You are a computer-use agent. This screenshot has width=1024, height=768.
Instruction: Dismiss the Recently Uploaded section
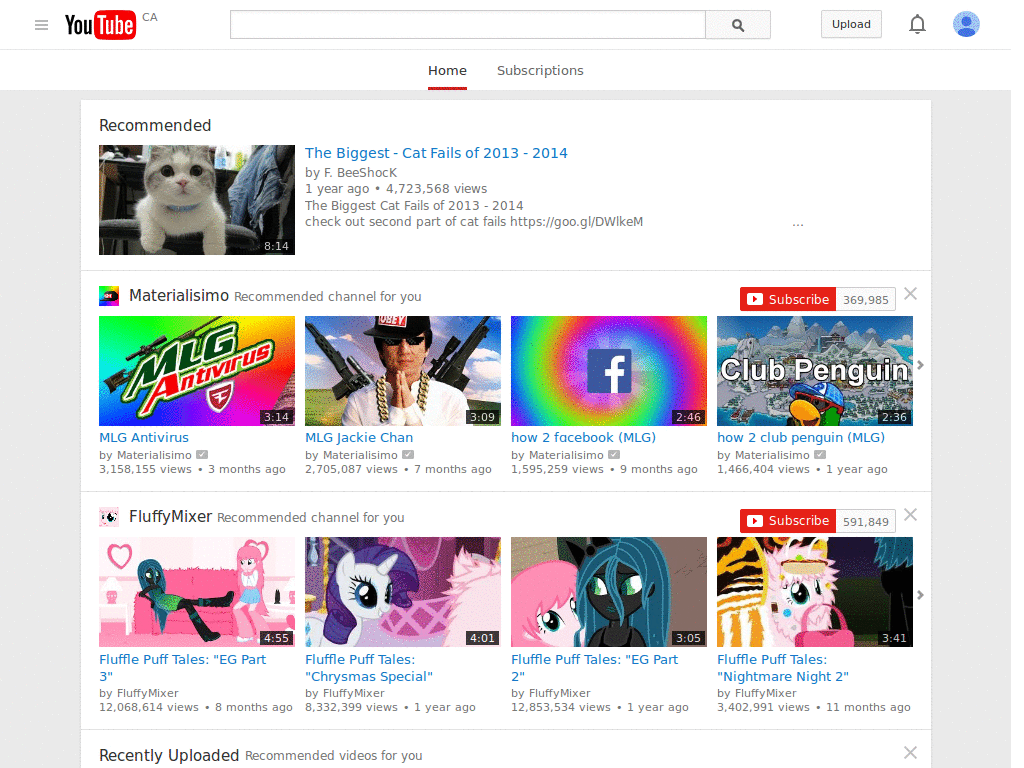pyautogui.click(x=910, y=752)
